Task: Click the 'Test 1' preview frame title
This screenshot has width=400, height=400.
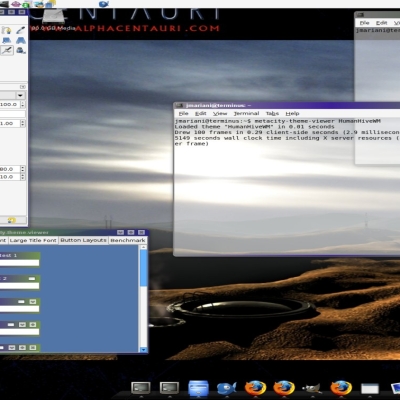Action: click(8, 255)
